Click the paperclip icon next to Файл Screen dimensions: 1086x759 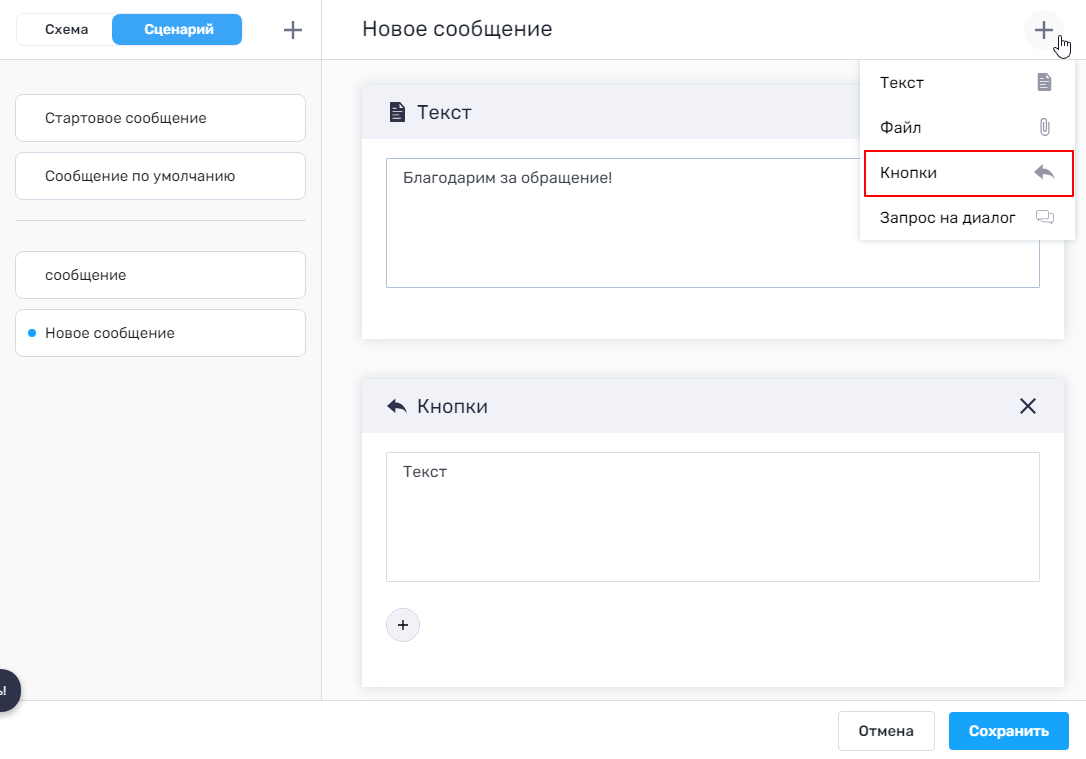click(1044, 128)
